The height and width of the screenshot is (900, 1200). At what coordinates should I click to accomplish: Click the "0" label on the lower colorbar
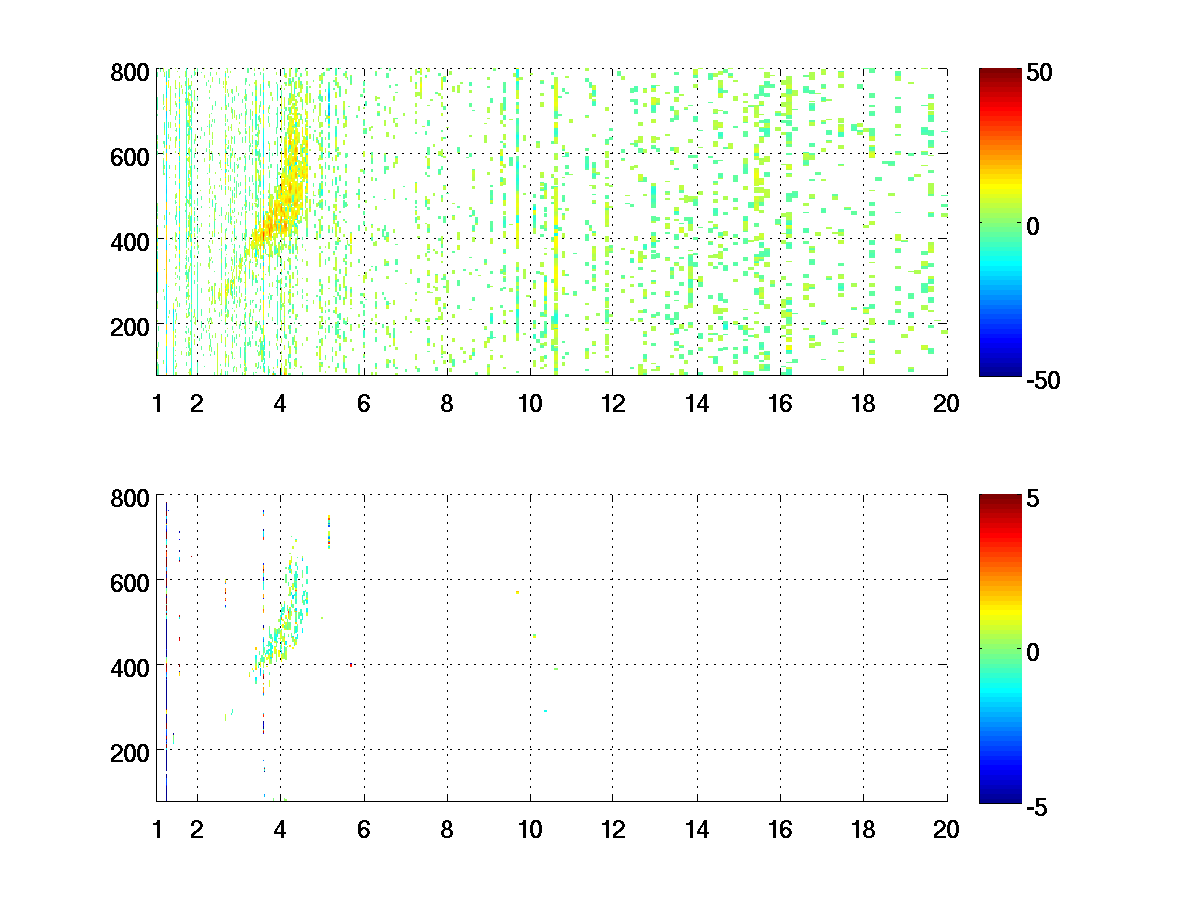tap(1031, 651)
